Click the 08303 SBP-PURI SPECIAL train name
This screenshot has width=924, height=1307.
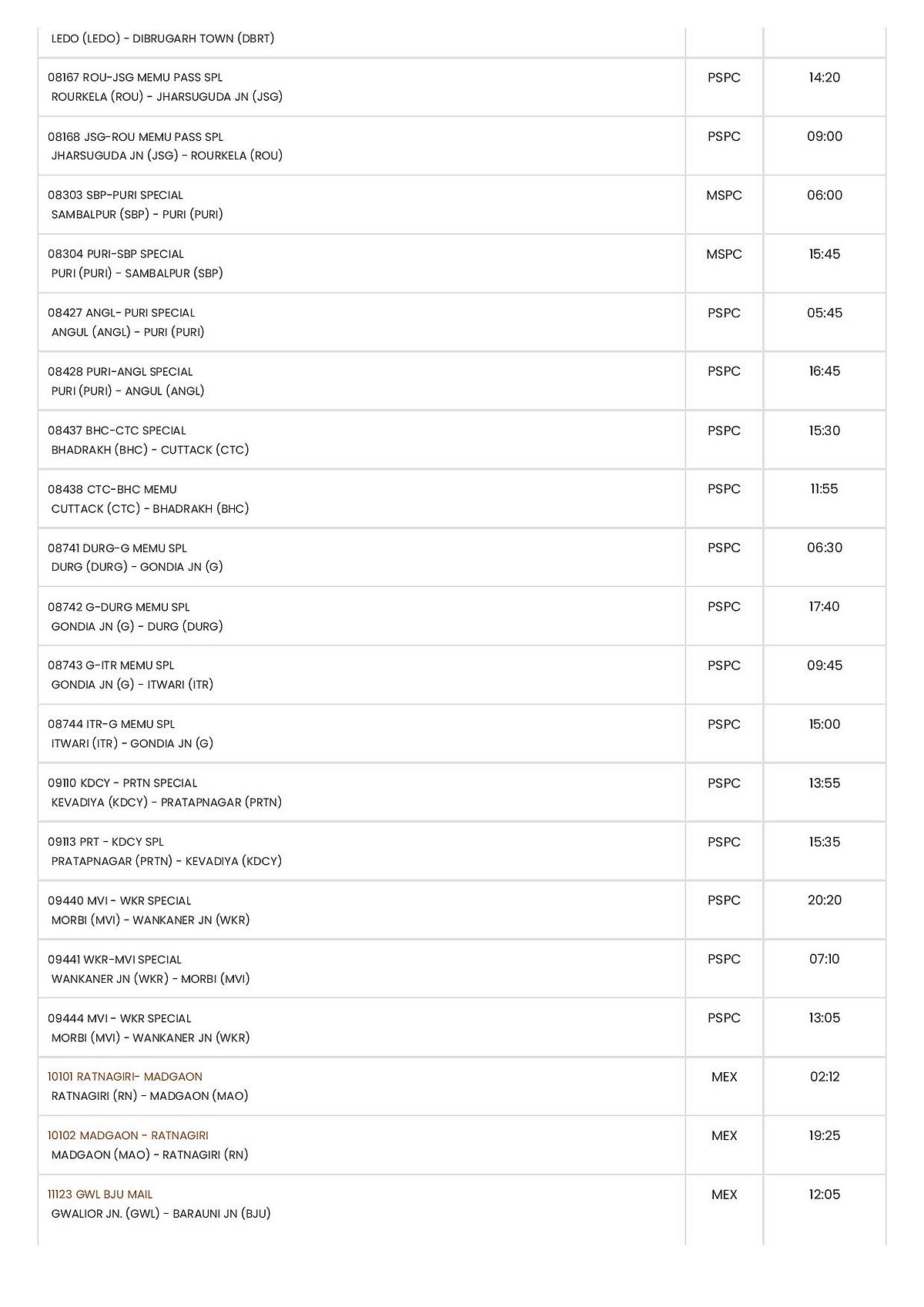click(115, 196)
